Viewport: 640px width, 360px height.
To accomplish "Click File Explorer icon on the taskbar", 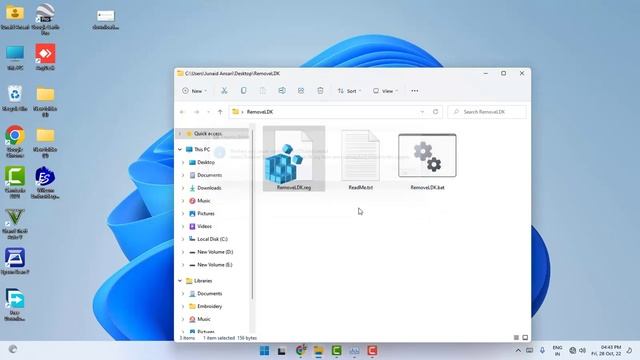I will (x=318, y=351).
